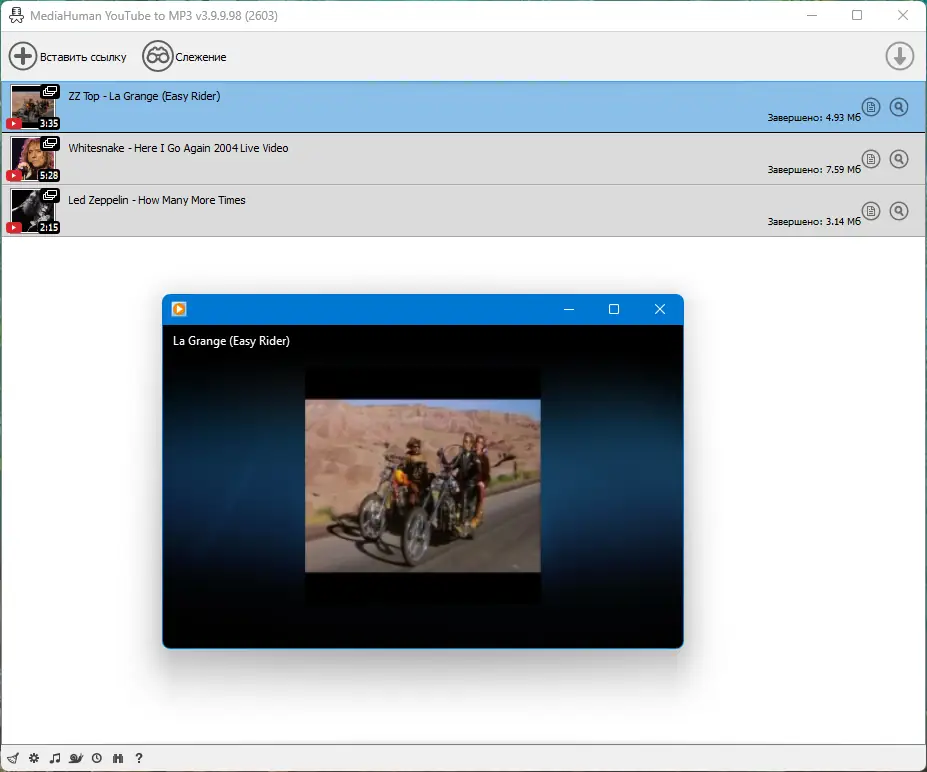Viewport: 927px width, 772px height.
Task: Minimize the MediaHuman main window
Action: [x=812, y=15]
